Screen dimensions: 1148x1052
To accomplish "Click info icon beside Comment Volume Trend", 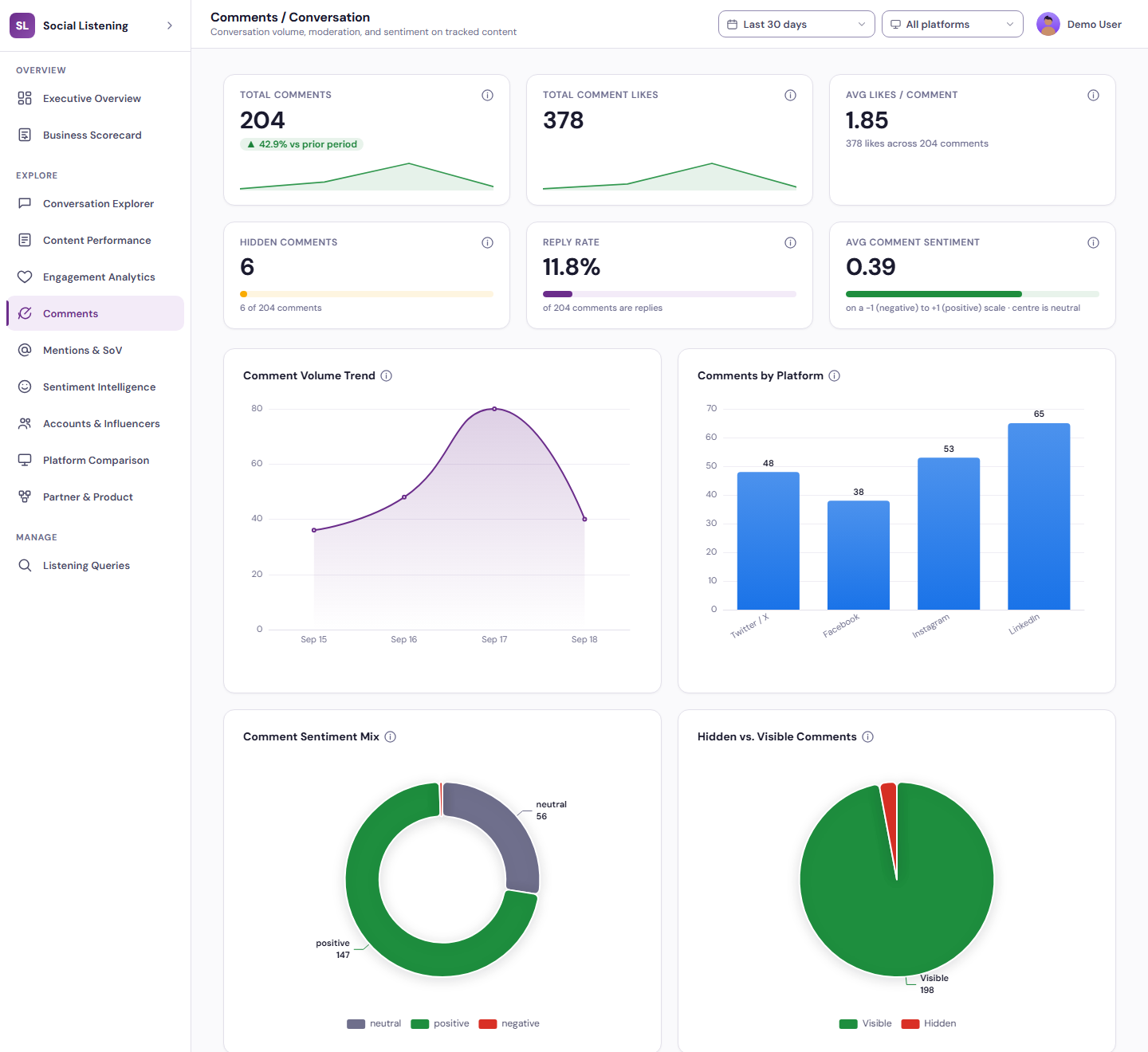I will tap(386, 375).
